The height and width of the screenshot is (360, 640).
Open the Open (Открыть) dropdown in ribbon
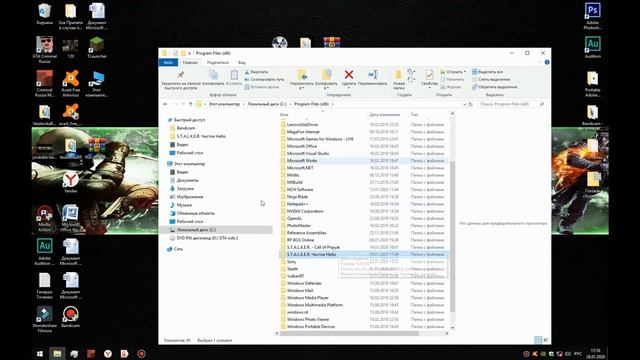pos(453,72)
